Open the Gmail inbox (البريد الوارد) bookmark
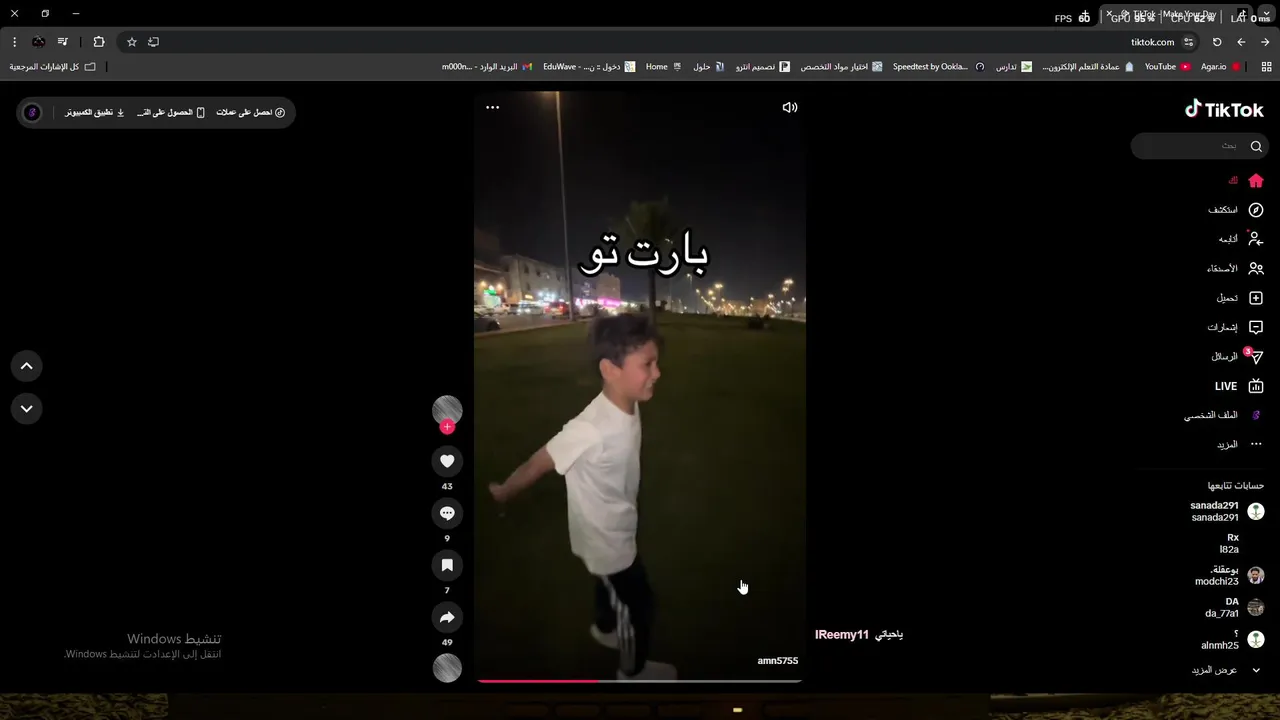 (x=487, y=67)
